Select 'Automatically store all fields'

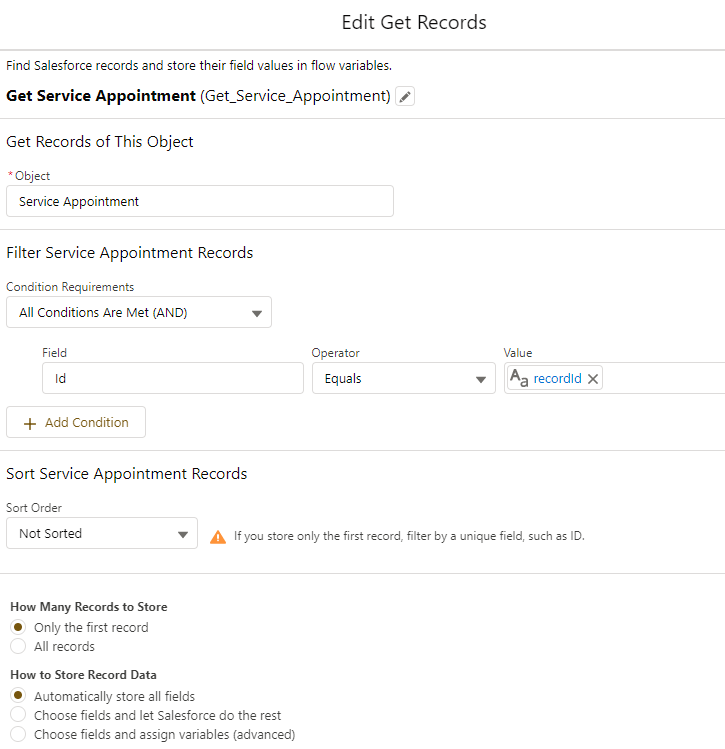tap(19, 696)
